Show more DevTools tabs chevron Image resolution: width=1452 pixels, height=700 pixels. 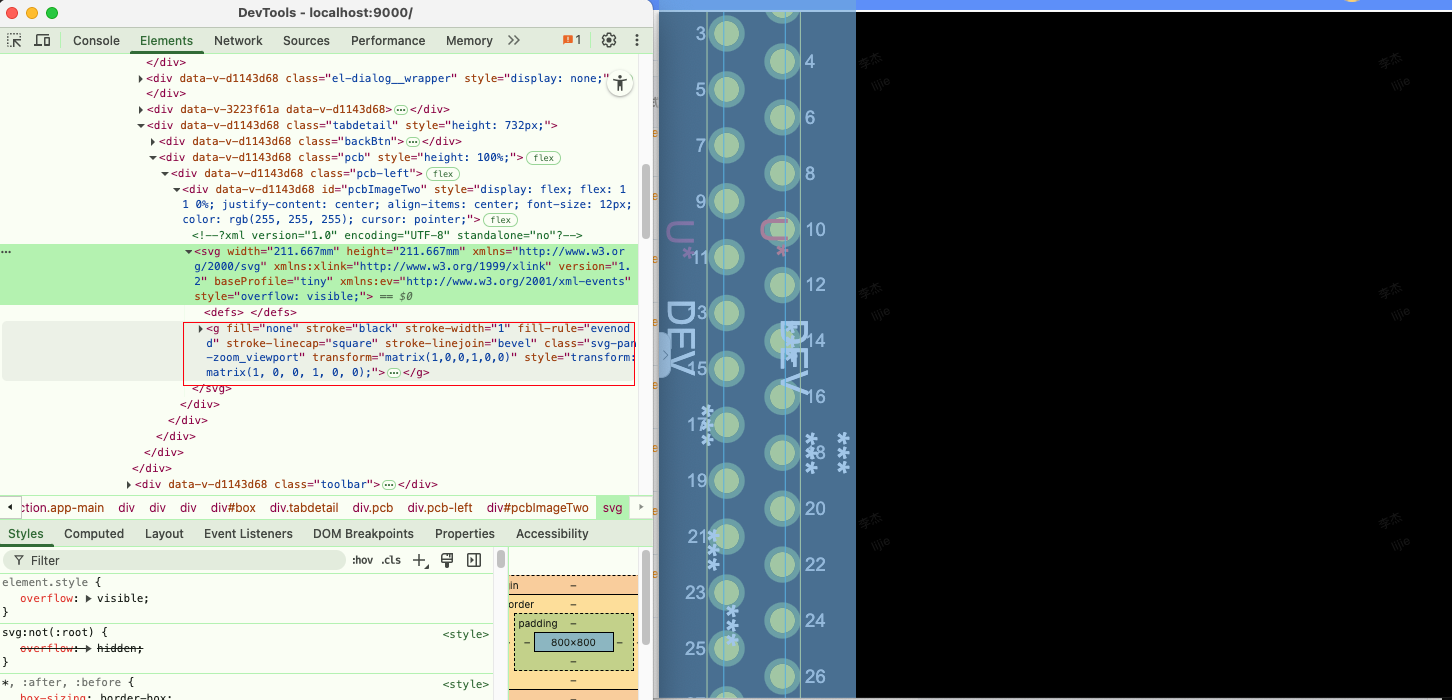514,40
